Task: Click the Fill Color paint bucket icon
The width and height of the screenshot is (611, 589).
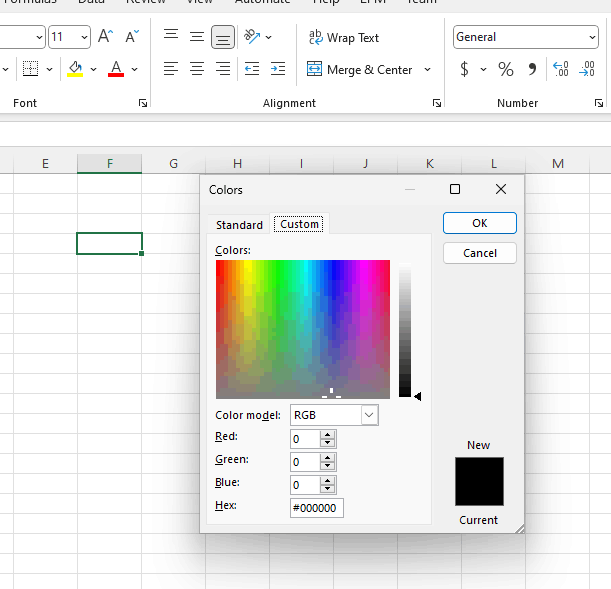Action: tap(76, 69)
